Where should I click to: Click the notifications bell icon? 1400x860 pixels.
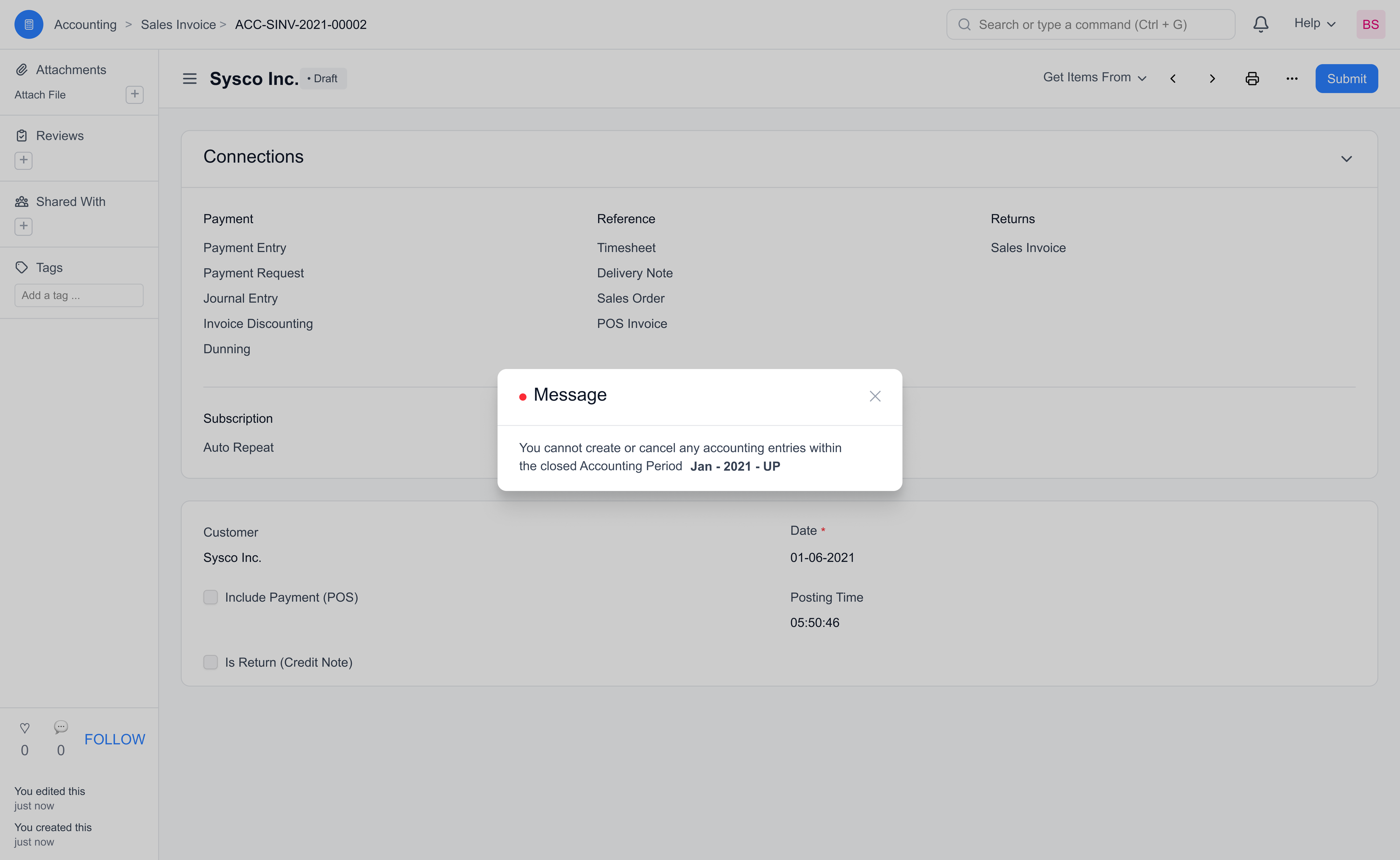click(x=1261, y=24)
